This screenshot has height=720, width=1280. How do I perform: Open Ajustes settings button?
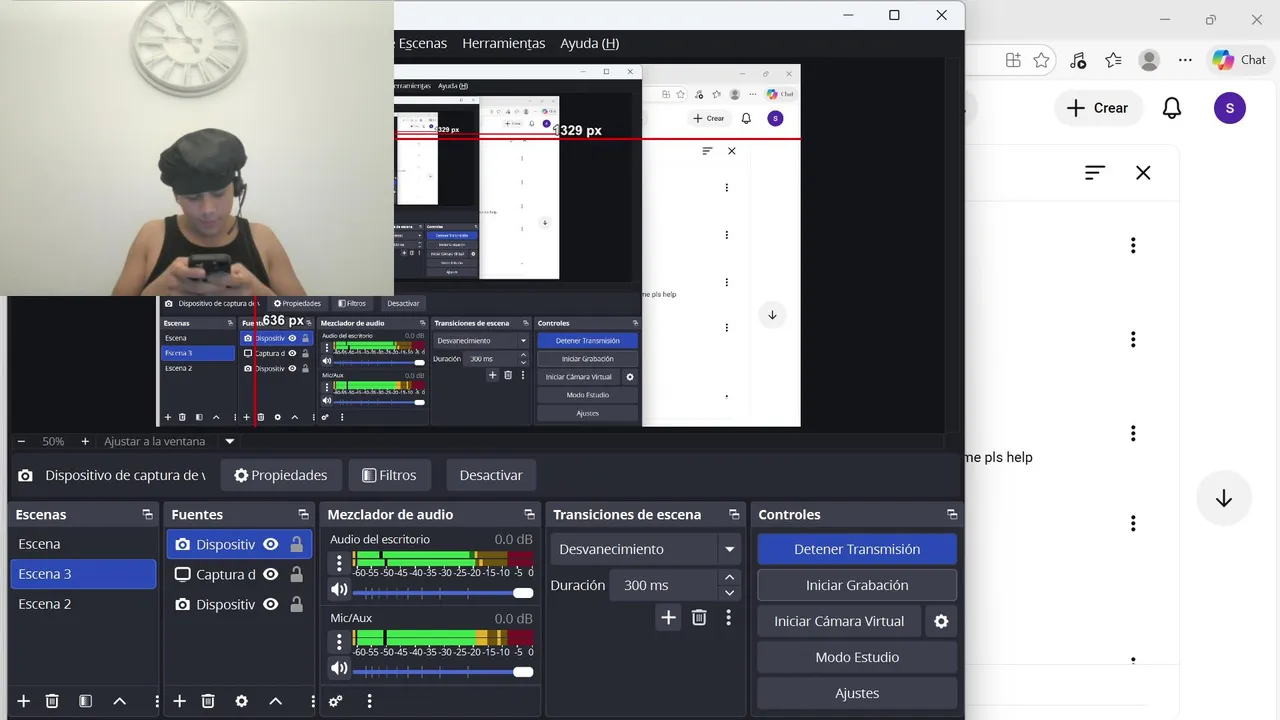coord(857,693)
